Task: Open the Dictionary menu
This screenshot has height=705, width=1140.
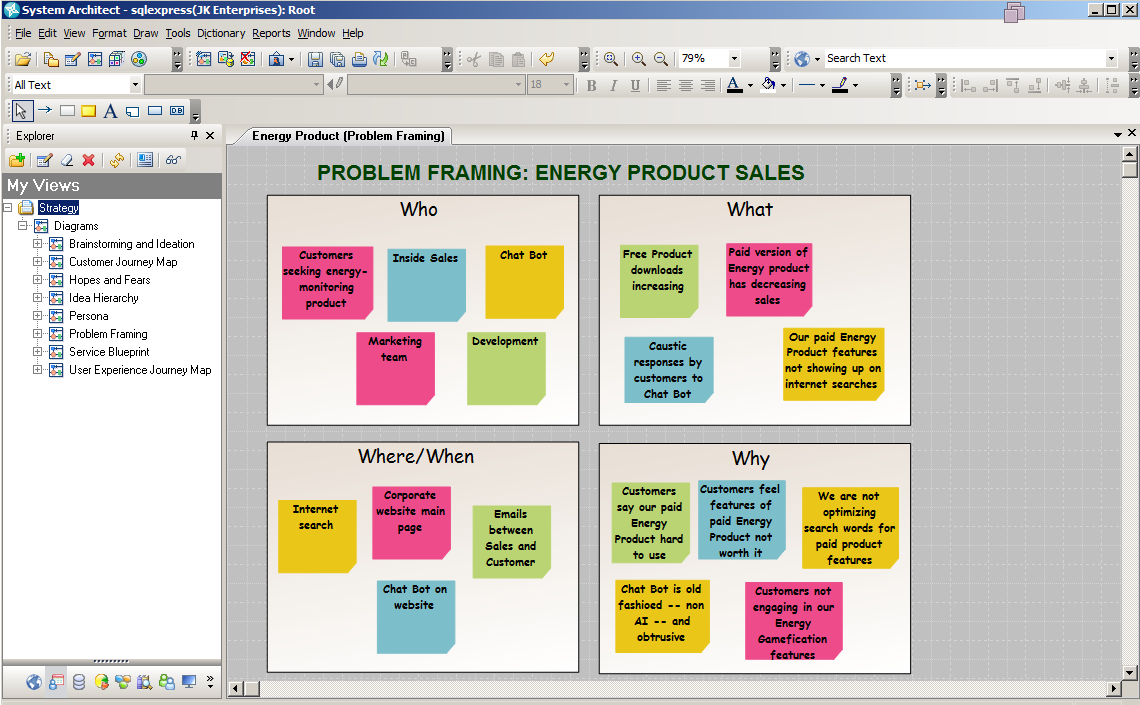Action: click(221, 33)
